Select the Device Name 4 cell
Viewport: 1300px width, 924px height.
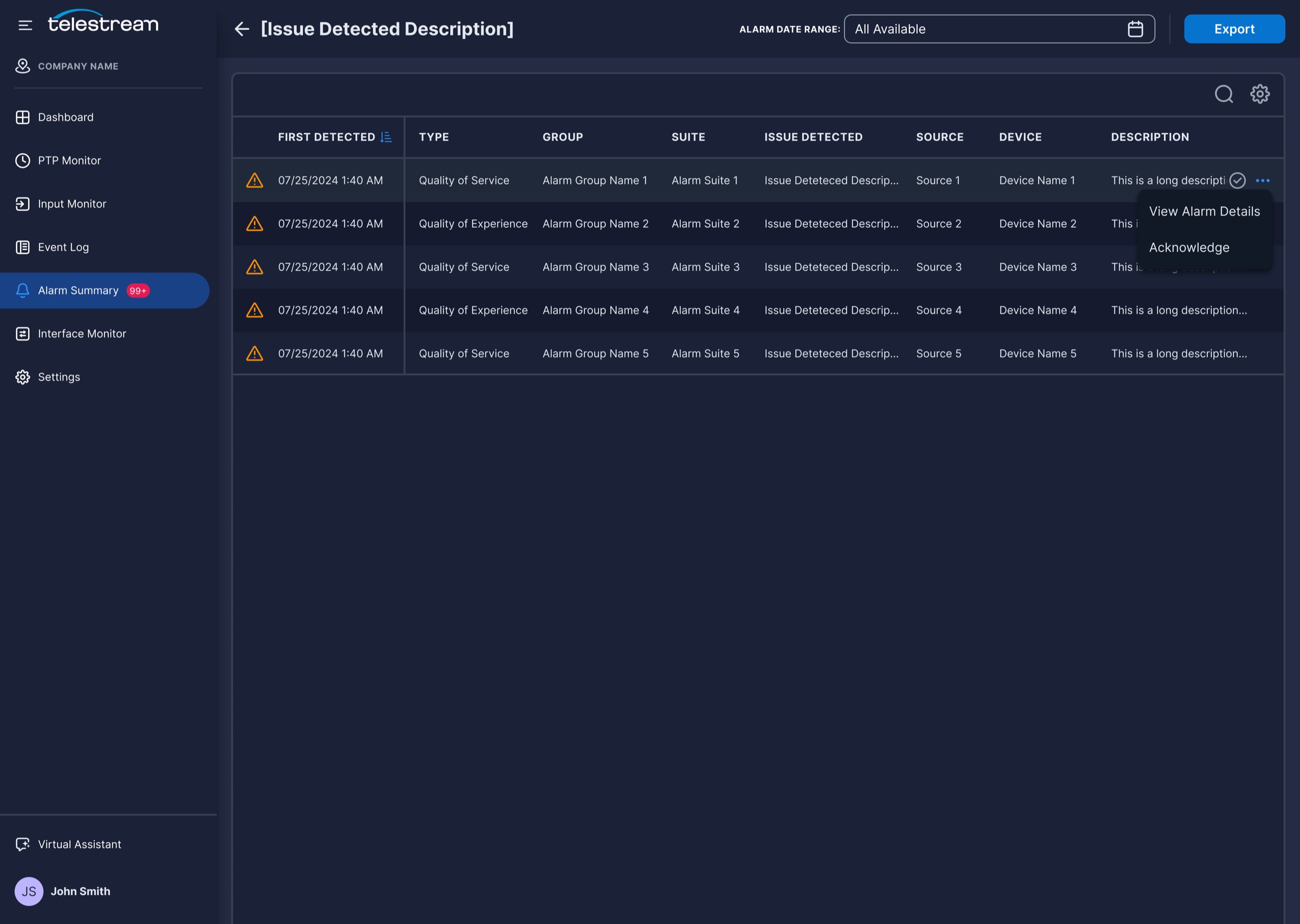[1038, 310]
